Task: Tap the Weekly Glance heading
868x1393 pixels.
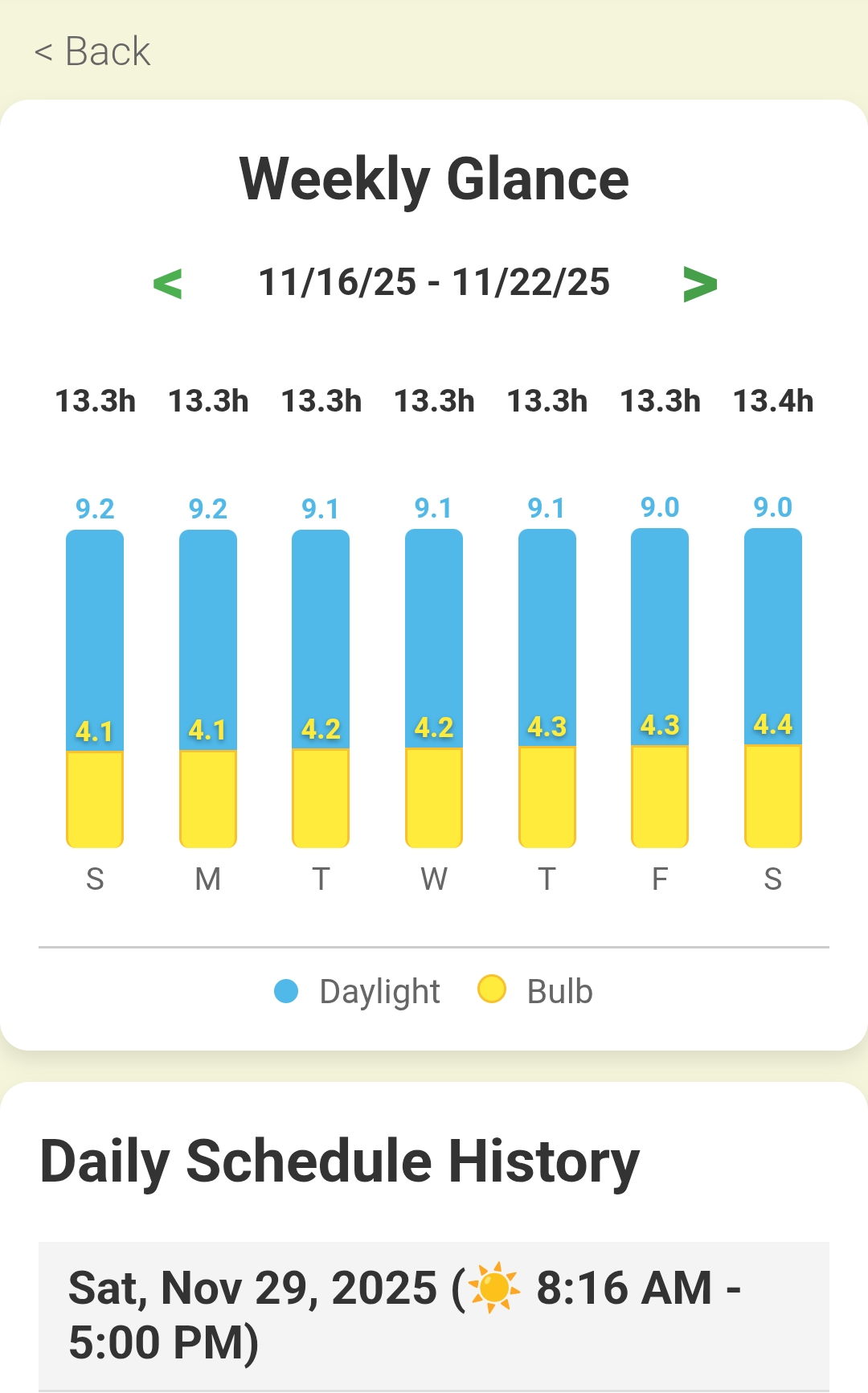Action: (x=434, y=179)
